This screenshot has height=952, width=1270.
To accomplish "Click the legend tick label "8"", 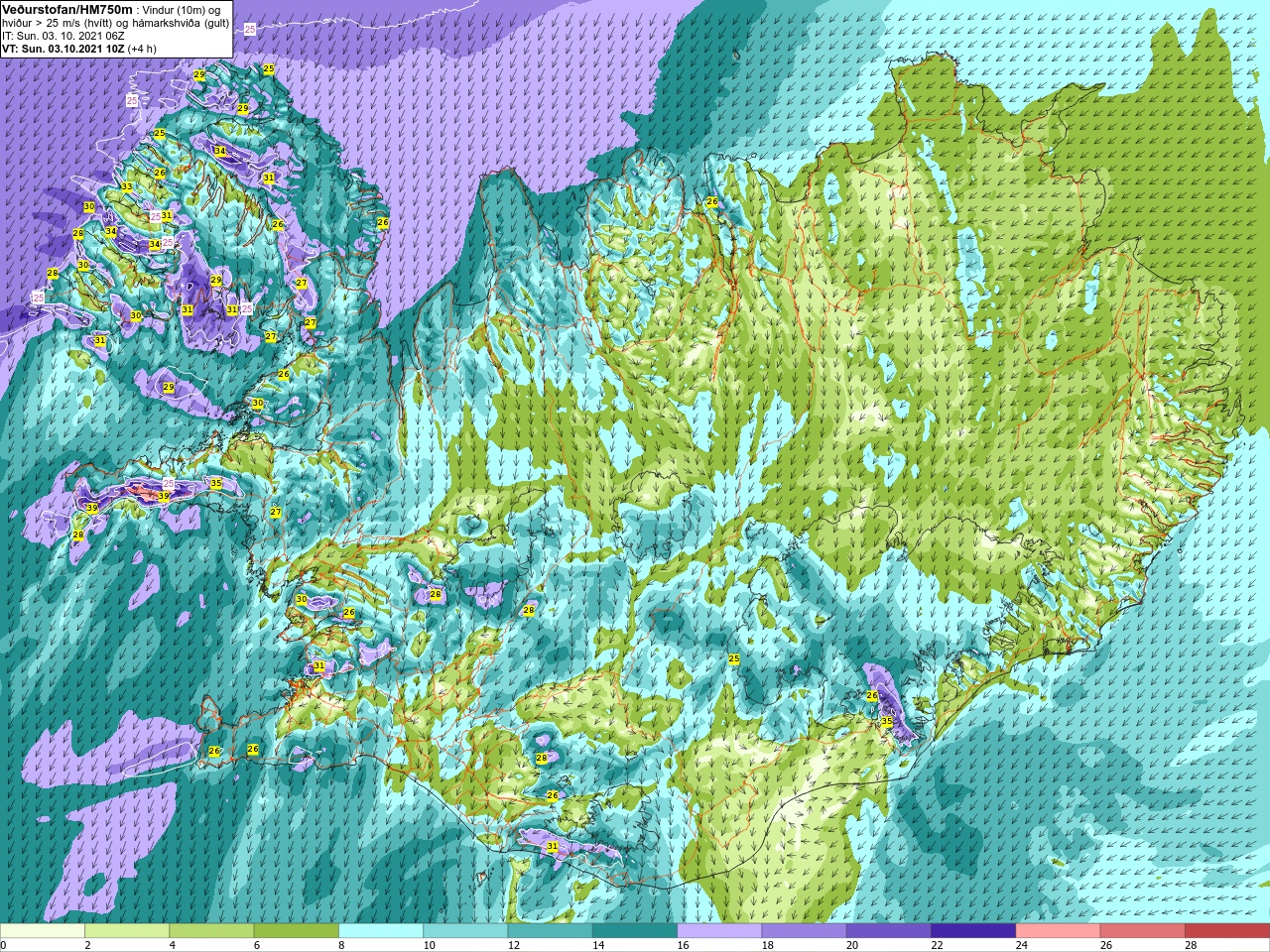I will coord(341,945).
